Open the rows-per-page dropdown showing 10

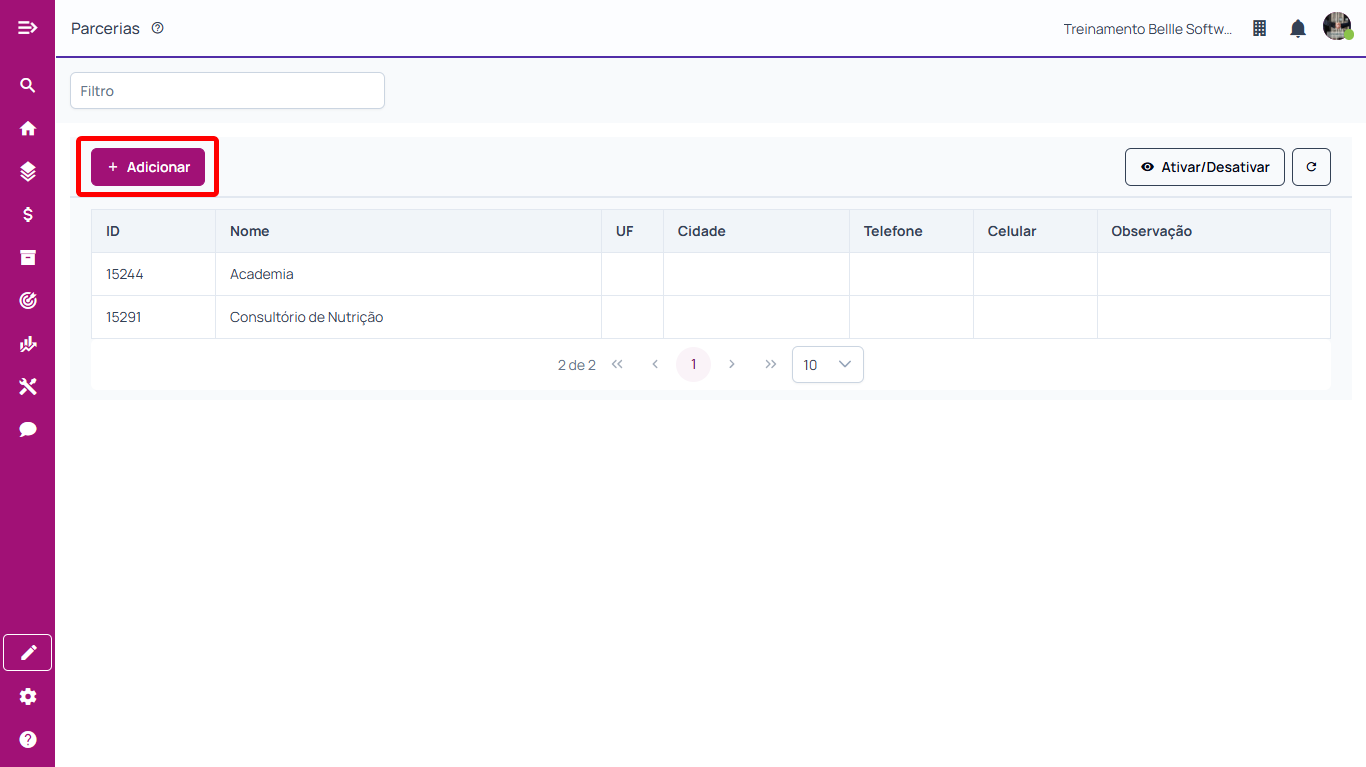pos(827,365)
